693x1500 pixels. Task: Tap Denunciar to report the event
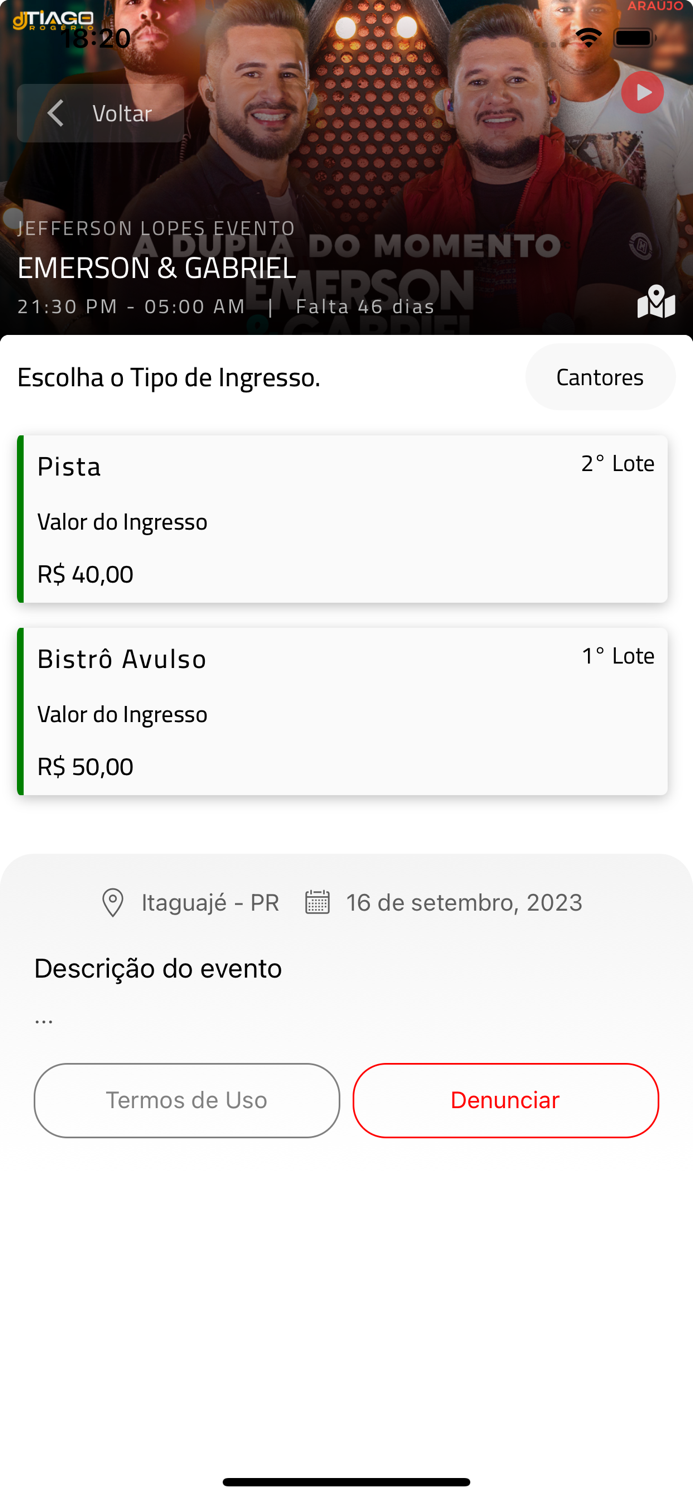505,1100
